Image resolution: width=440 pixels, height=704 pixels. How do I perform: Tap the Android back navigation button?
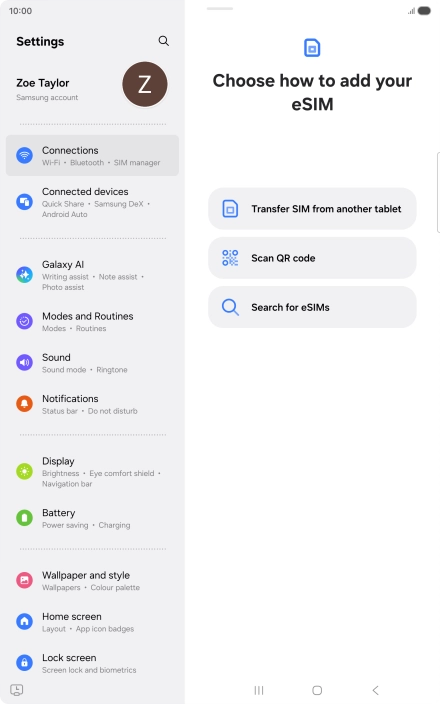pos(375,690)
